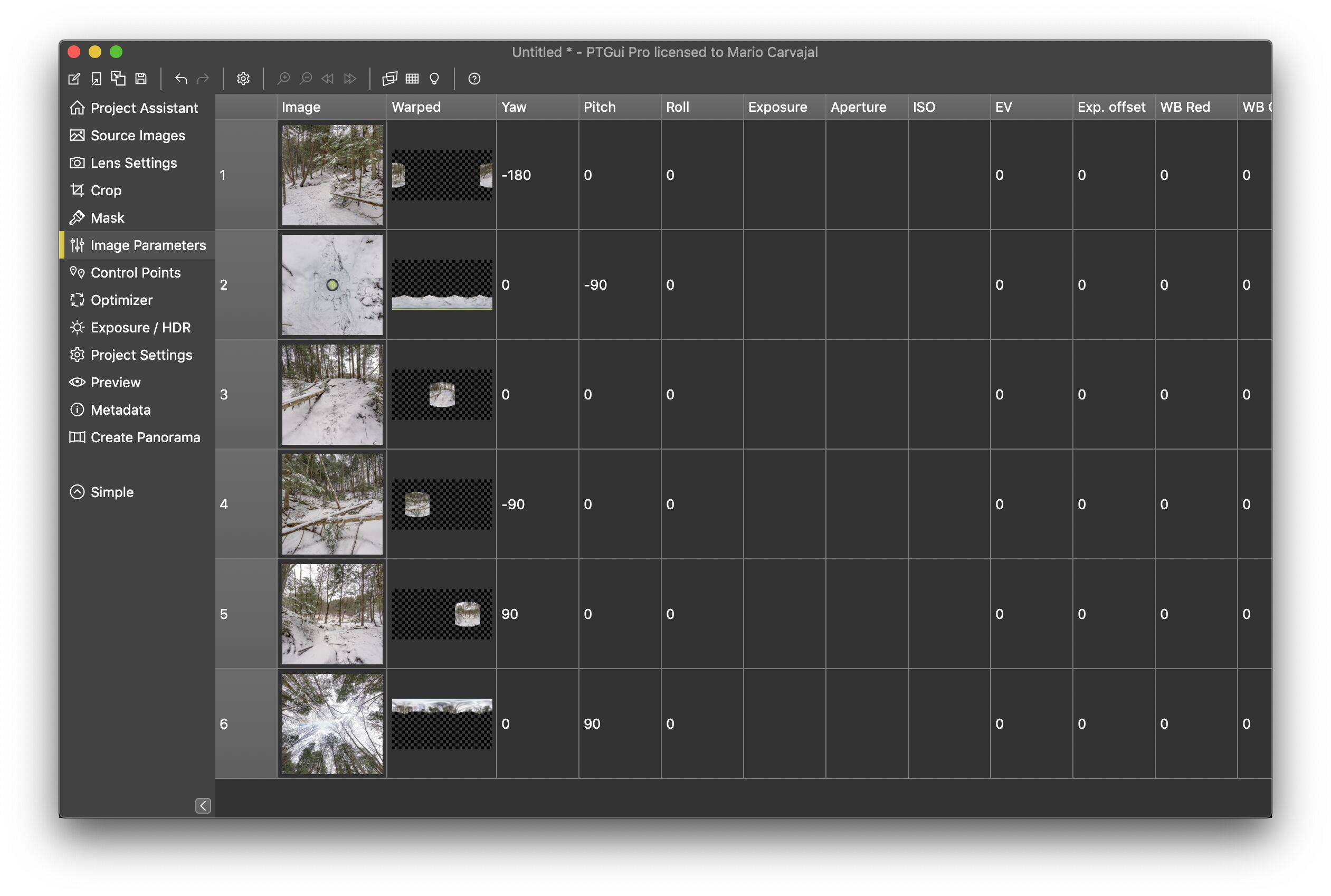
Task: Click the Yaw column header
Action: click(x=537, y=107)
